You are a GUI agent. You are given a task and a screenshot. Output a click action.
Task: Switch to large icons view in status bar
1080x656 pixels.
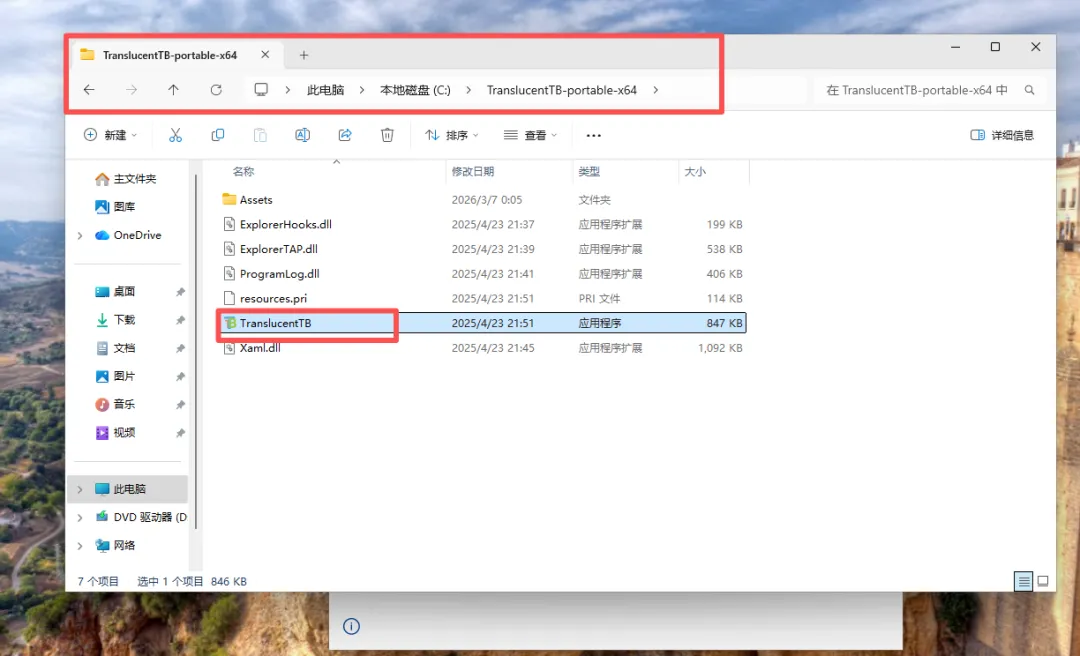(1043, 582)
